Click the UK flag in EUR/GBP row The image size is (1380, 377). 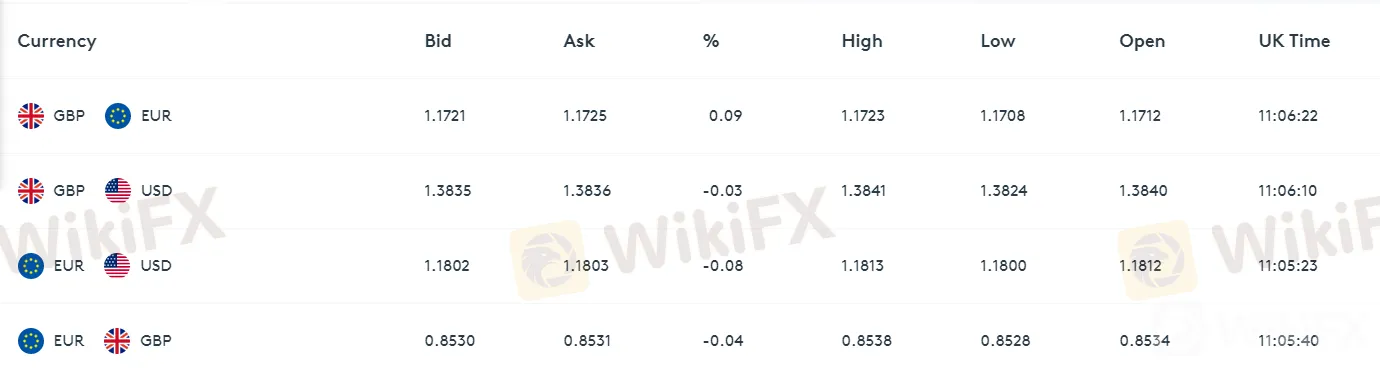(x=118, y=341)
